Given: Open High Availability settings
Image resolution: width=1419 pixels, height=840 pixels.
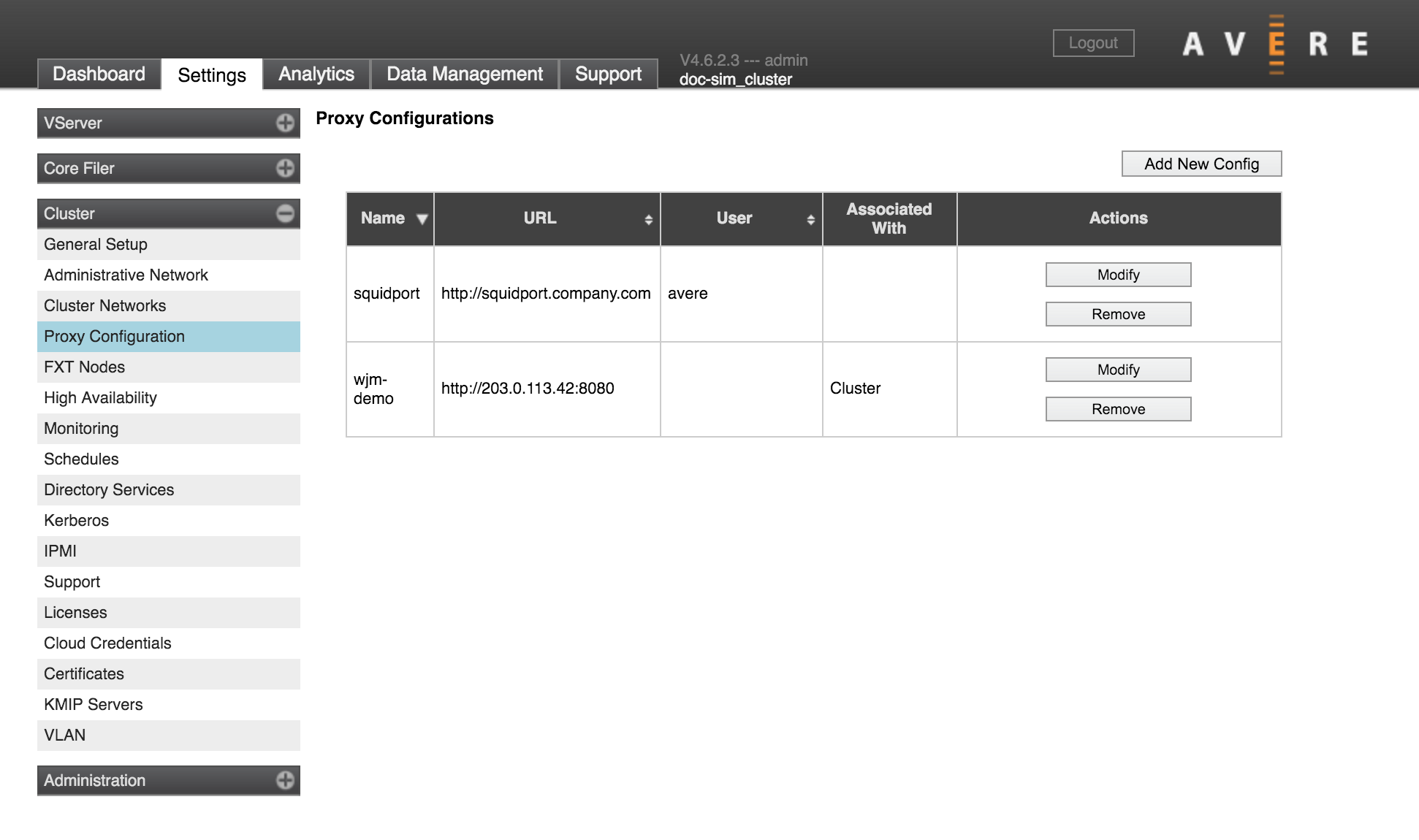Looking at the screenshot, I should pyautogui.click(x=169, y=398).
